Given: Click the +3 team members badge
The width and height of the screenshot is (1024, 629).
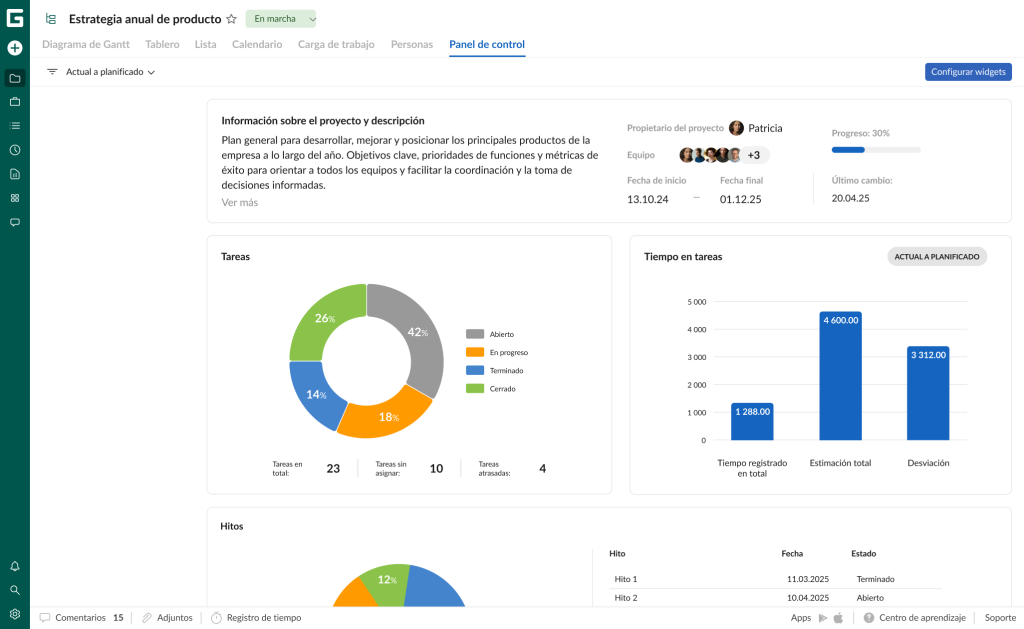Looking at the screenshot, I should 754,155.
